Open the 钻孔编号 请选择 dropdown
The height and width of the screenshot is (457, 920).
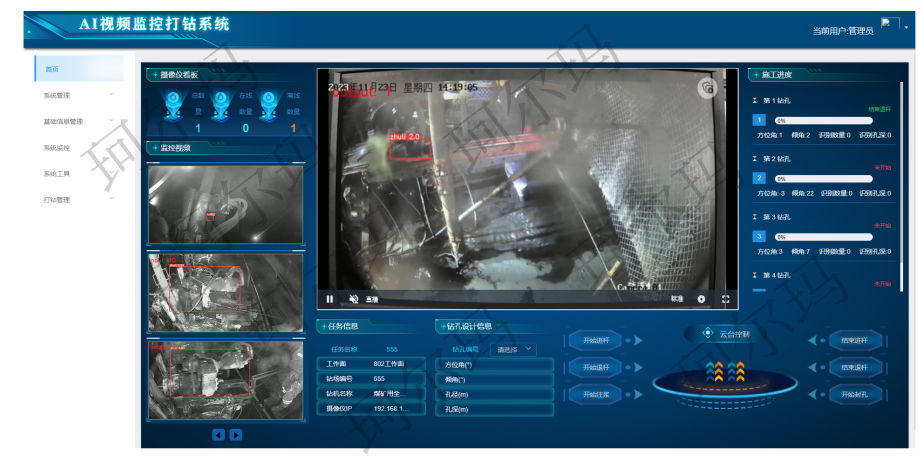tap(515, 349)
